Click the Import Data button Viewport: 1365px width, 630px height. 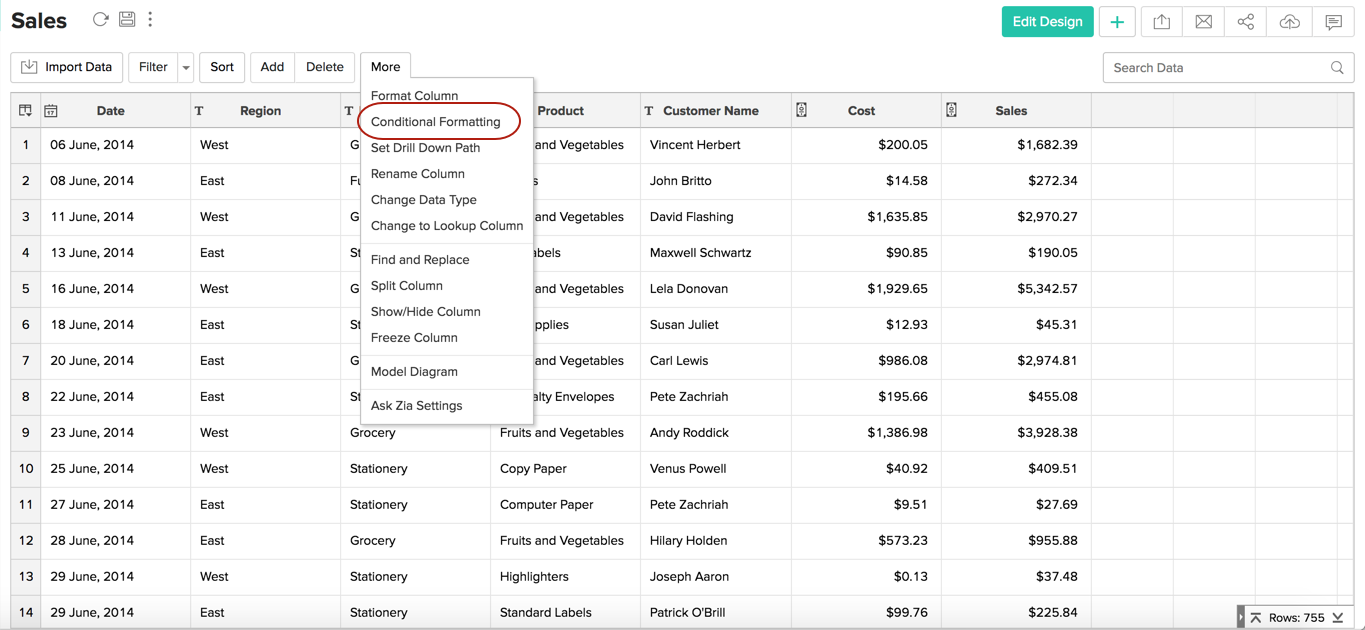[67, 67]
